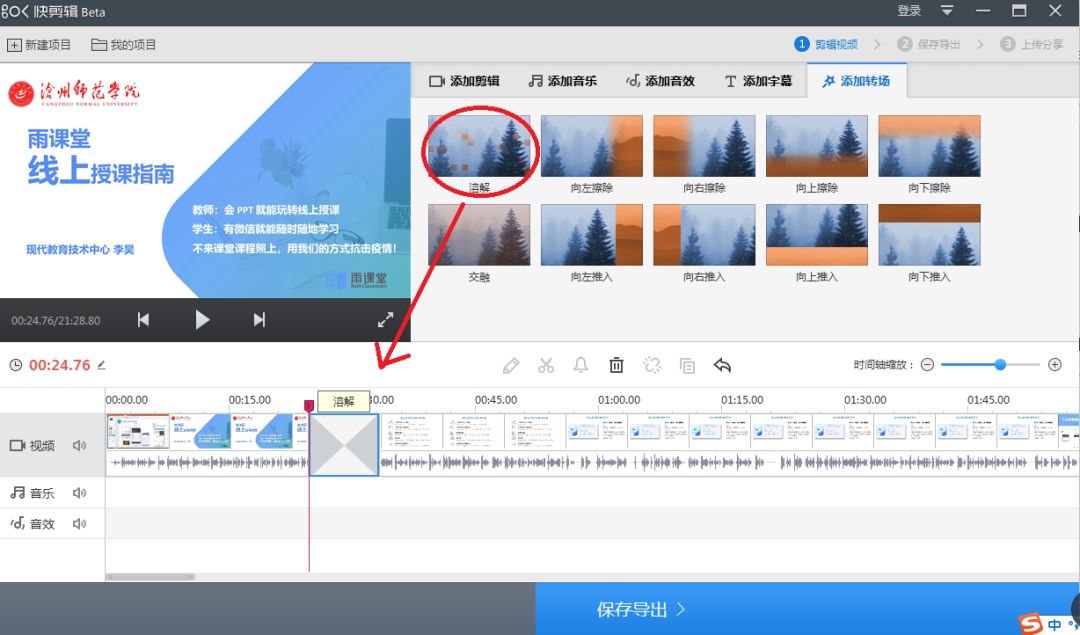Viewport: 1080px width, 635px height.
Task: Click the scissors split tool
Action: [546, 365]
